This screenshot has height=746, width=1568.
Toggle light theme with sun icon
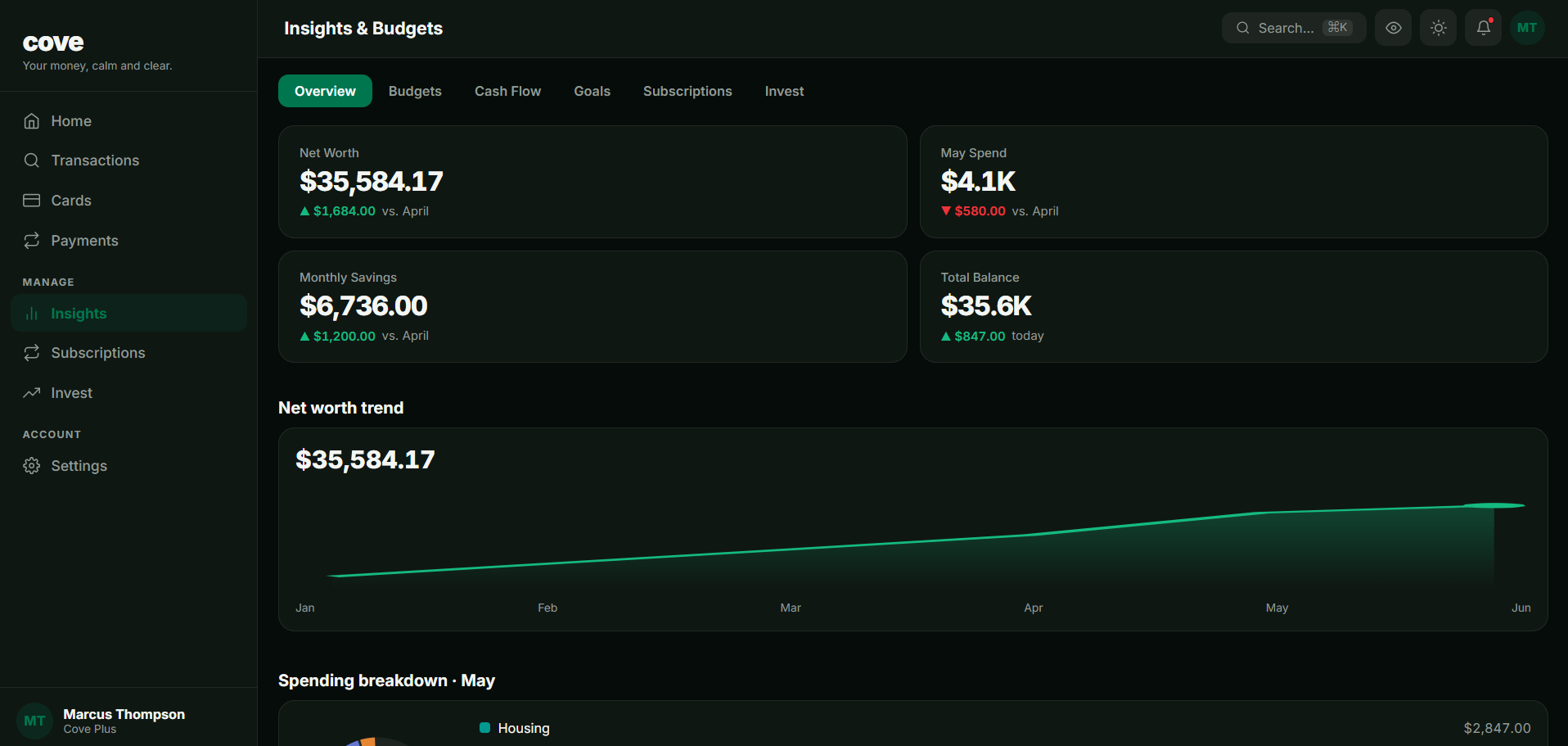tap(1438, 28)
